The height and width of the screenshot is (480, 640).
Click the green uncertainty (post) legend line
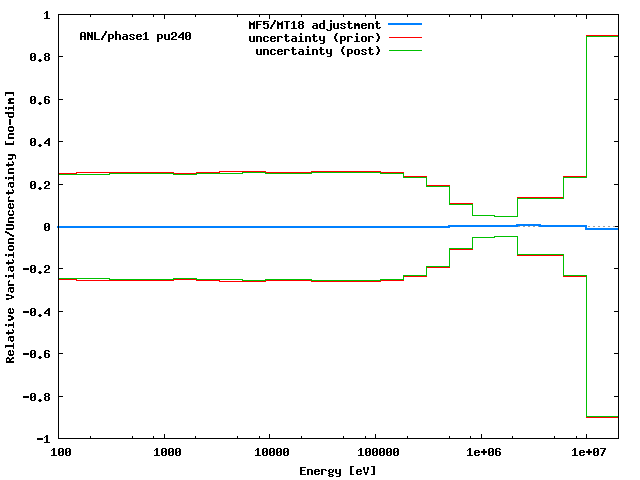[x=404, y=50]
